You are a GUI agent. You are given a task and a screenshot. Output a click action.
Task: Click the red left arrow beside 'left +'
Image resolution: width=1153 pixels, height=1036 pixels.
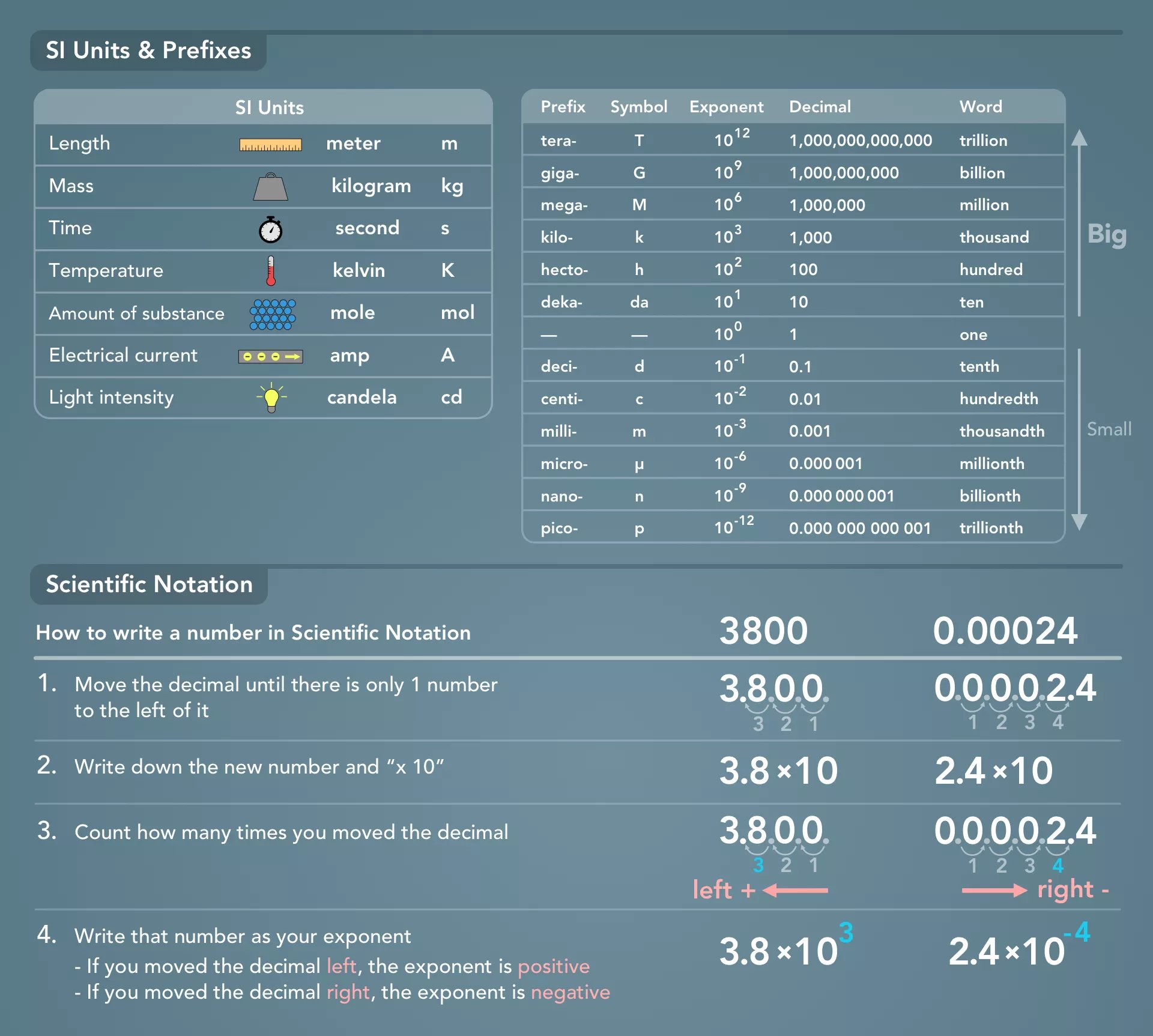[796, 890]
